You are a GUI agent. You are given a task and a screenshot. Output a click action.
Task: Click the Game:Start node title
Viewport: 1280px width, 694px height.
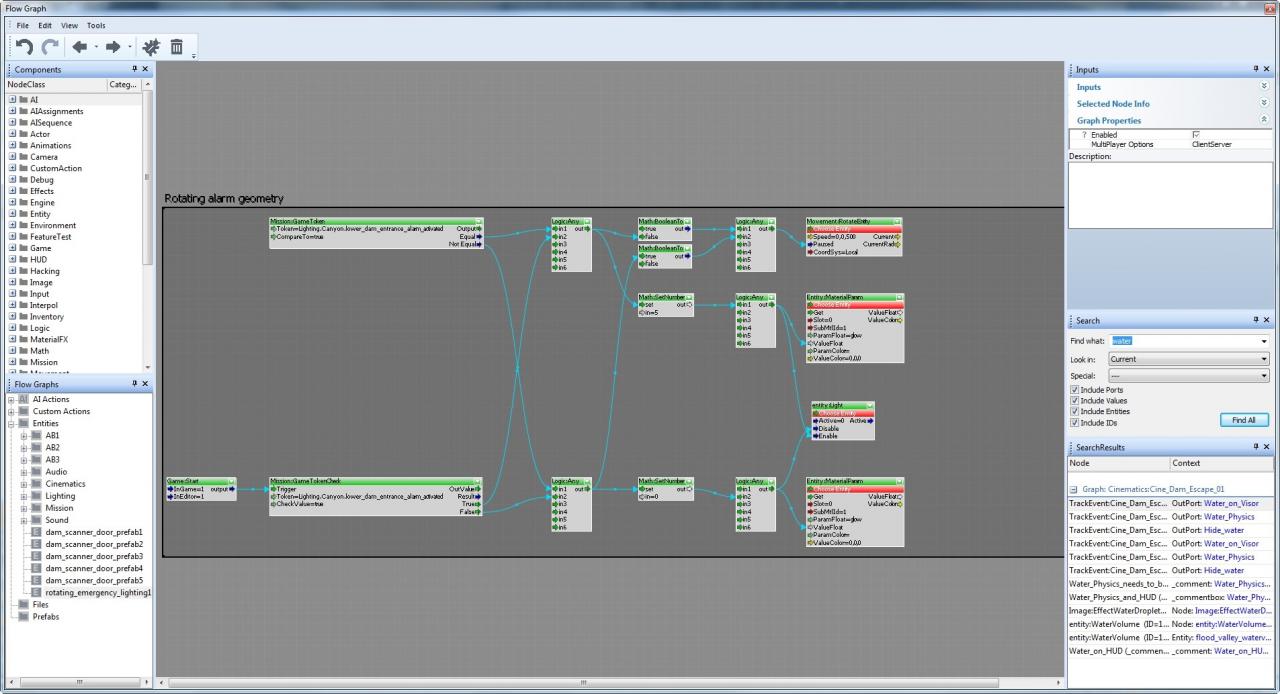click(201, 481)
